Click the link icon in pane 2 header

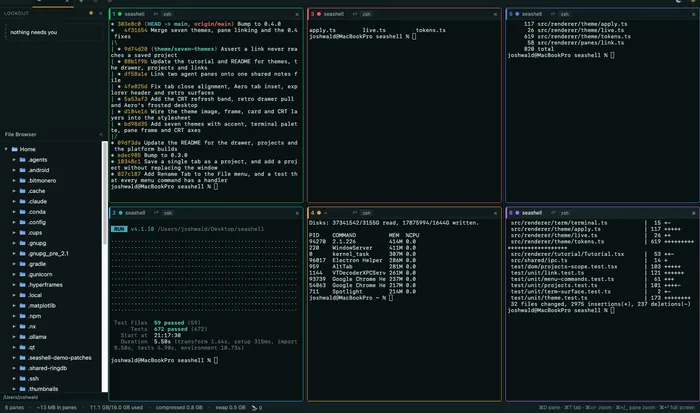coord(156,213)
